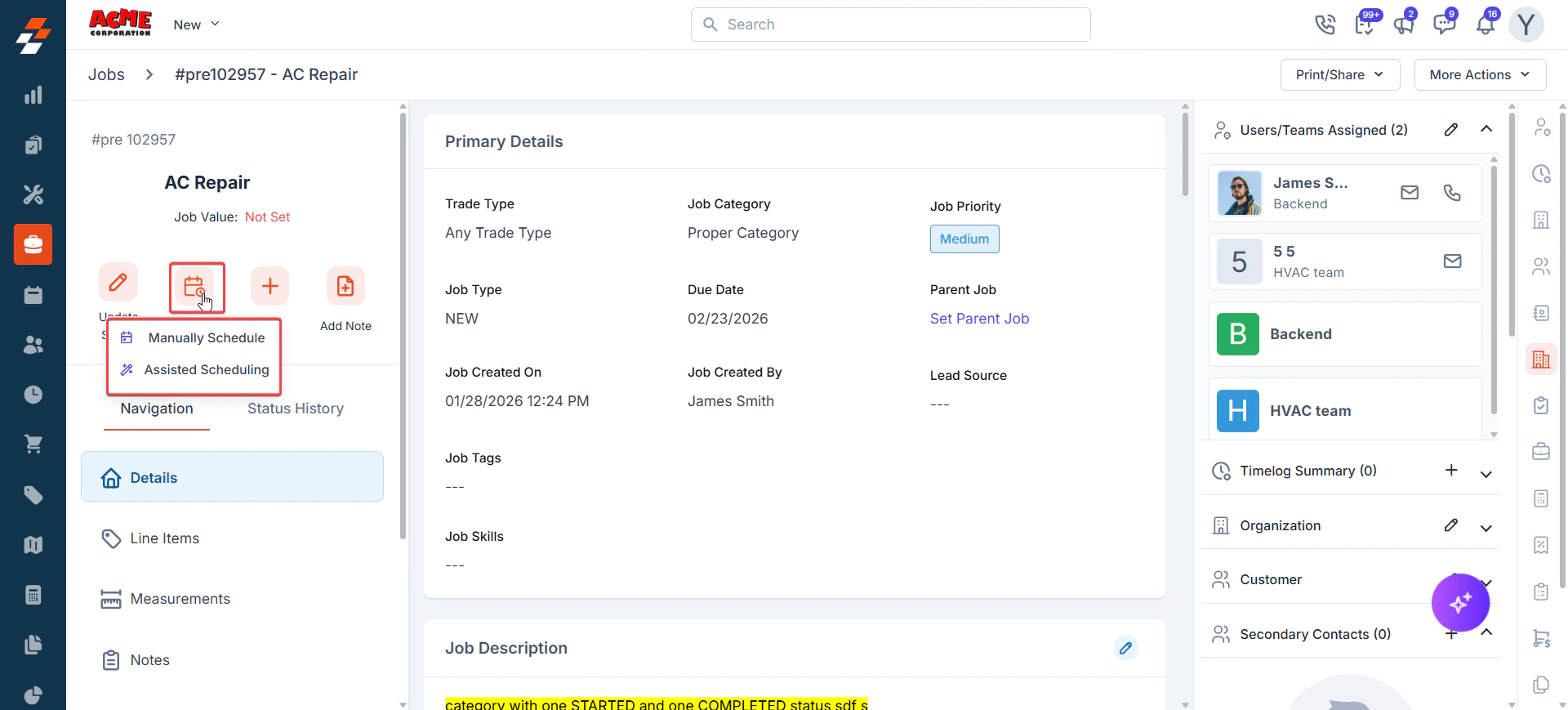Open dashboard bar chart in left sidebar
1568x710 pixels.
[x=33, y=95]
